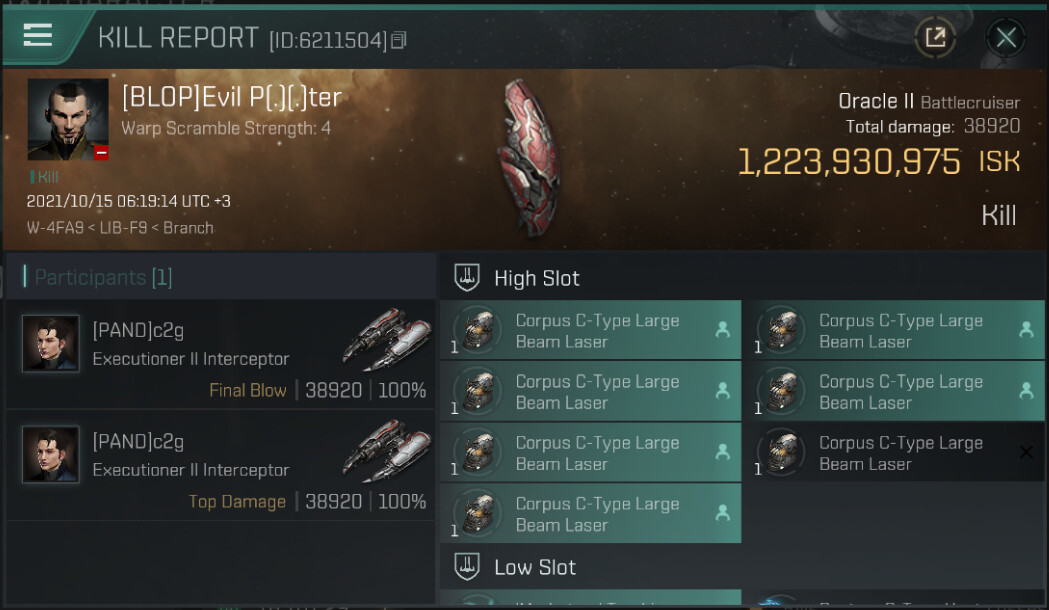
Task: Select Top Damage participant c2g portrait
Action: [x=51, y=454]
